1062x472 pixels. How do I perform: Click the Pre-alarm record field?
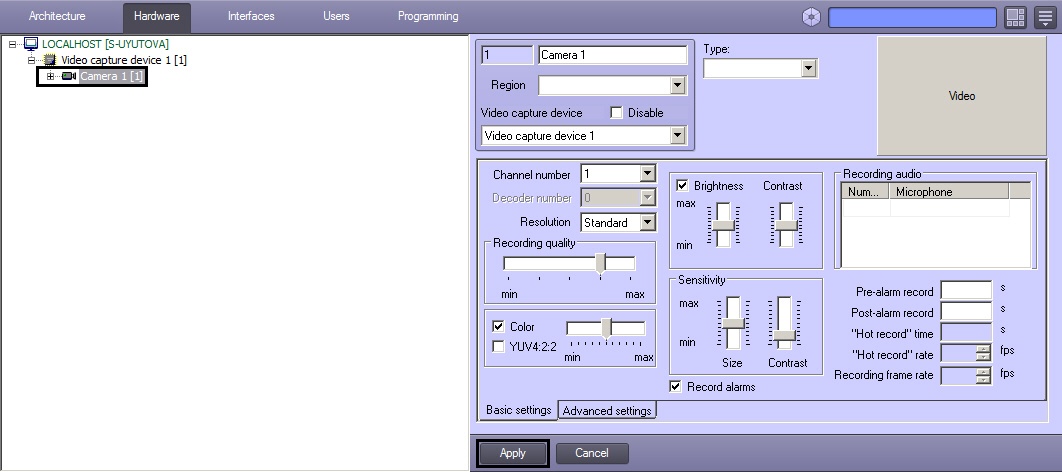tap(967, 291)
